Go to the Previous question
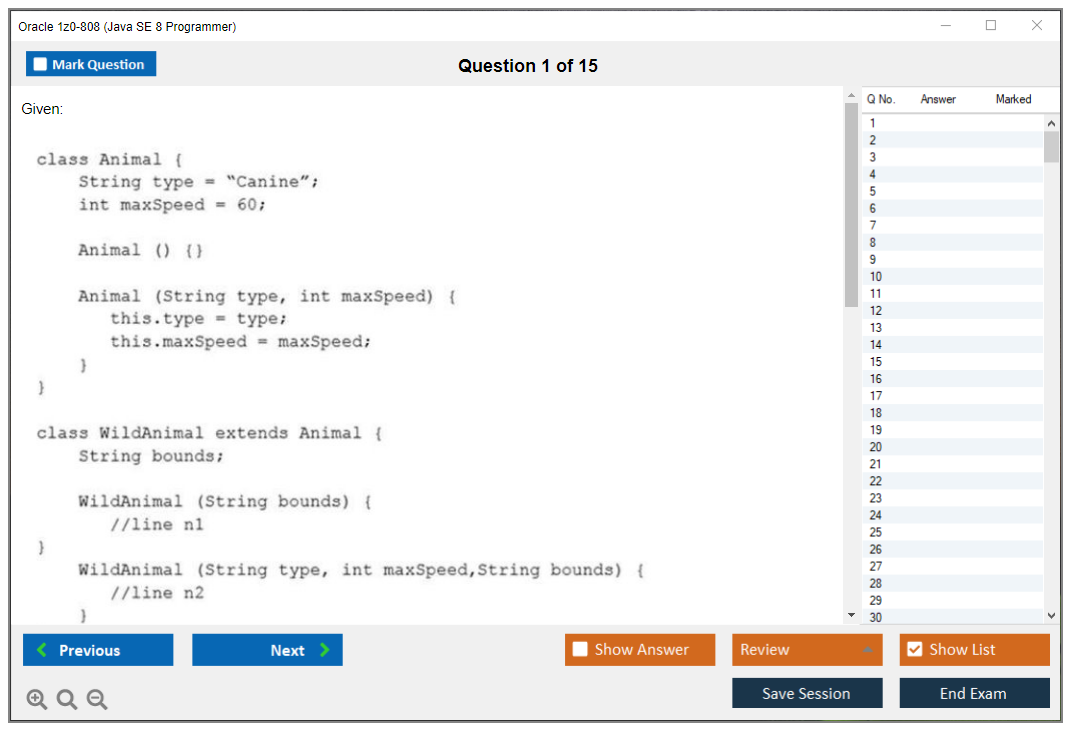1075x735 pixels. (x=98, y=650)
